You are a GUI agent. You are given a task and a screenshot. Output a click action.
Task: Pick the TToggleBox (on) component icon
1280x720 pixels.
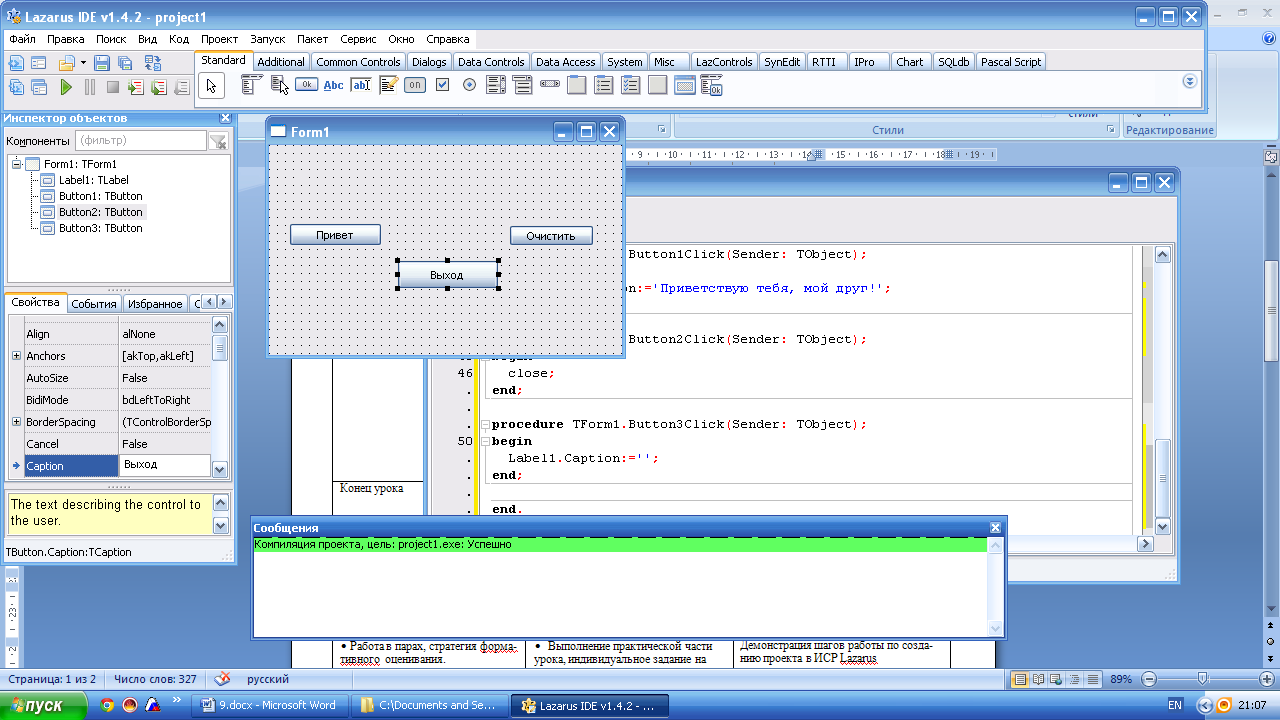pos(415,85)
